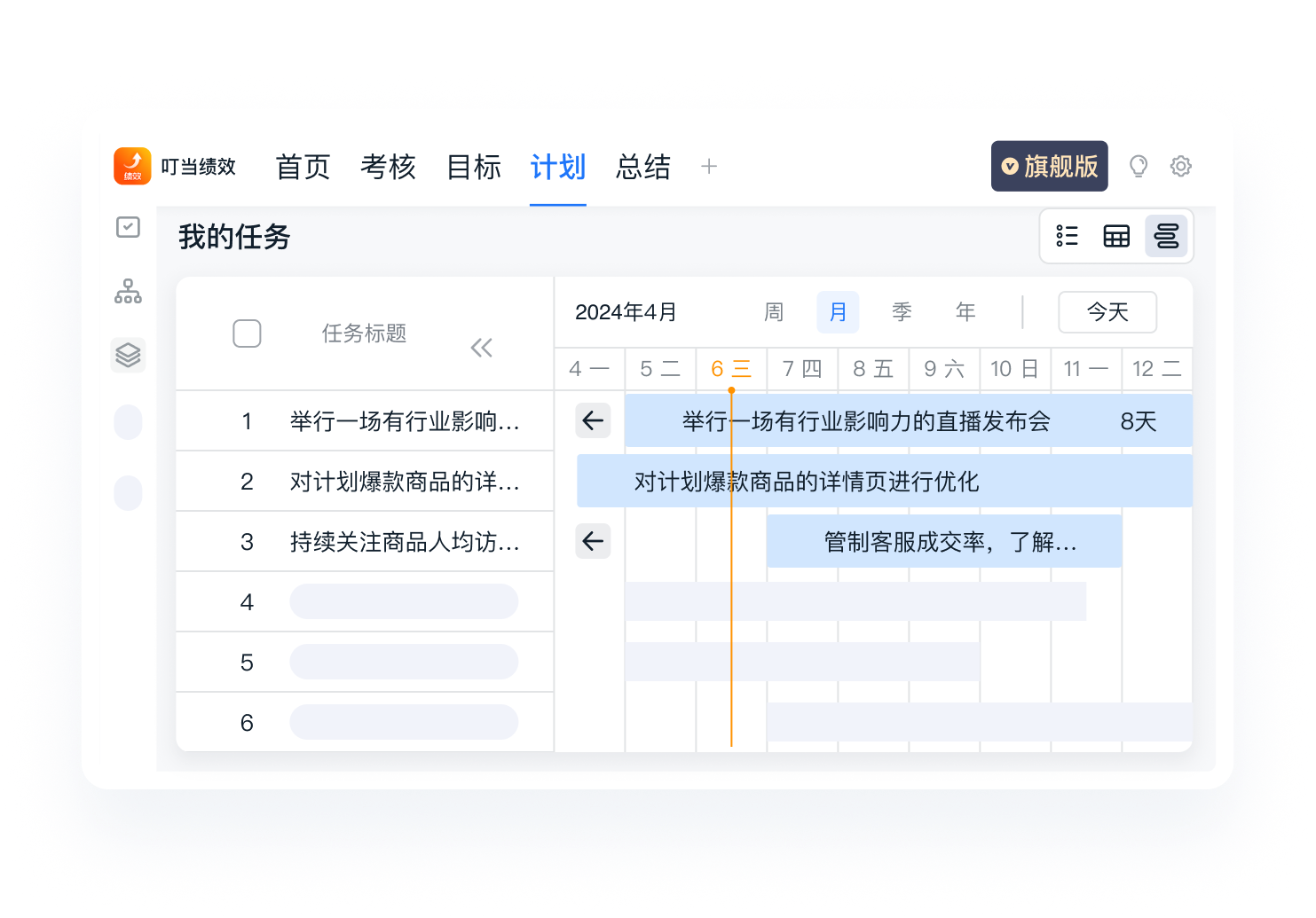Open the lightbulb tips icon

point(1138,166)
